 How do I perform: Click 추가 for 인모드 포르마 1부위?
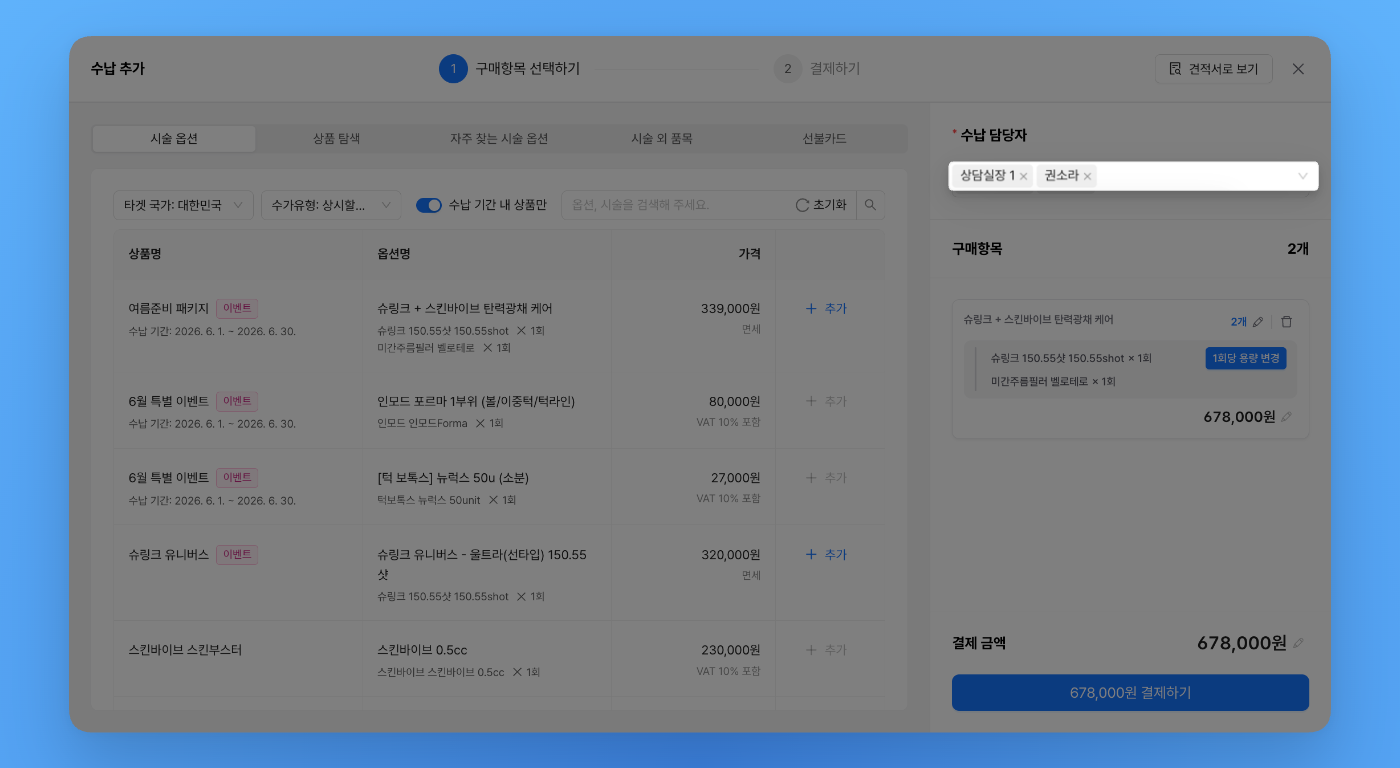click(826, 401)
